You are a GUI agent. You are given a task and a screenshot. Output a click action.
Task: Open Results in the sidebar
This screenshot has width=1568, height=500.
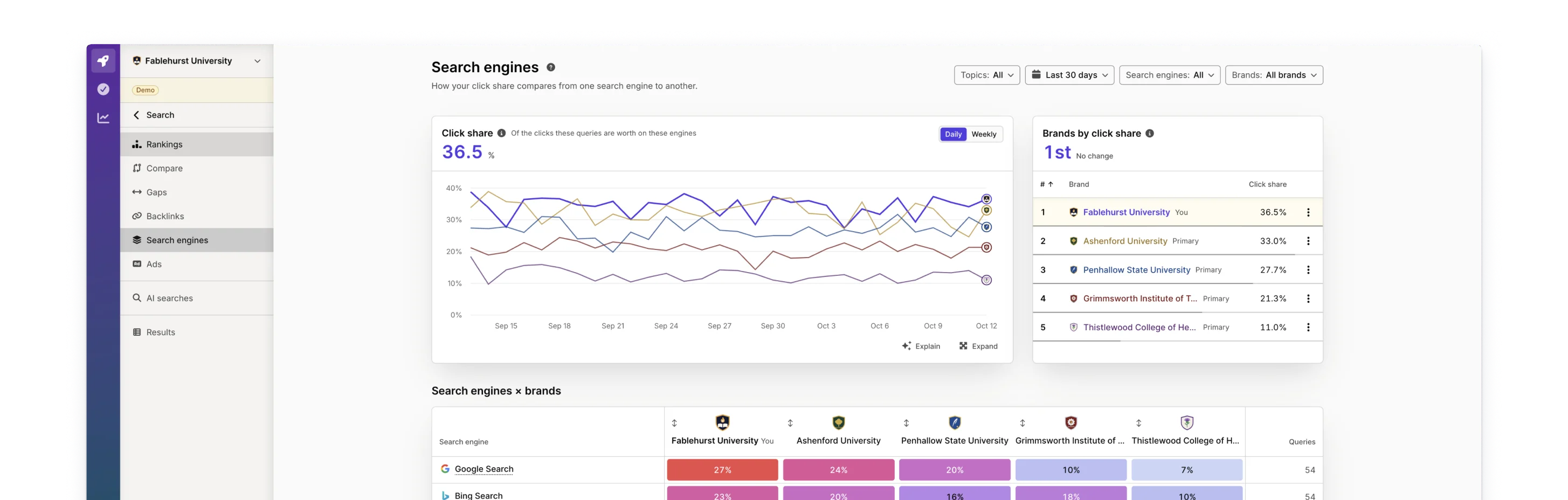[x=197, y=332]
